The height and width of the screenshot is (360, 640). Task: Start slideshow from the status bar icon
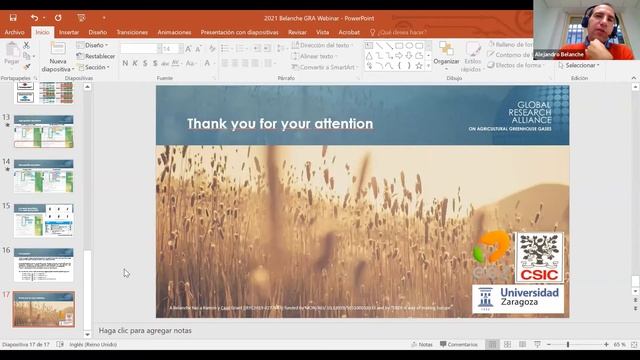pyautogui.click(x=537, y=344)
